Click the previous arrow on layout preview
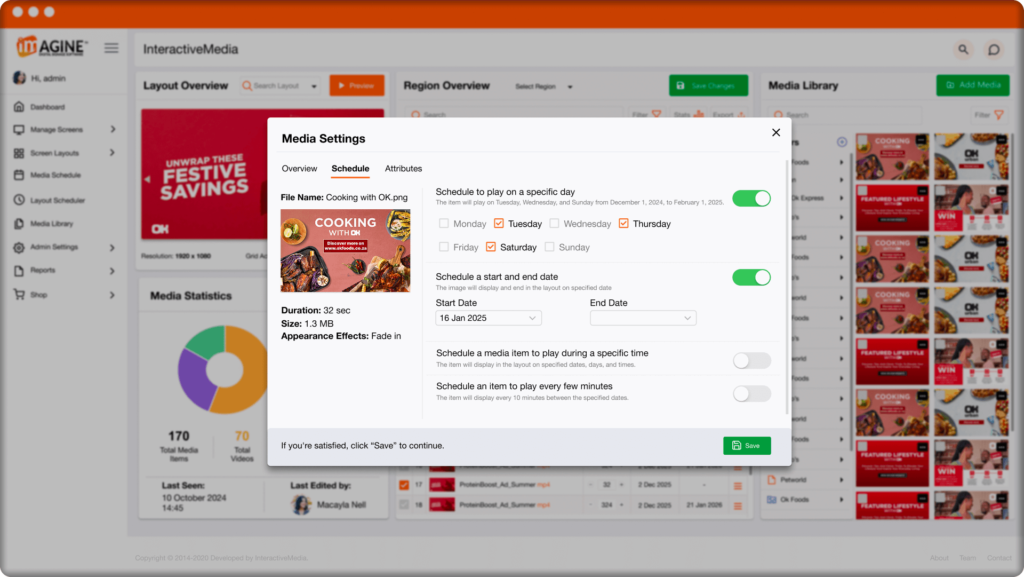Screen dimensions: 1024x577 coord(147,179)
